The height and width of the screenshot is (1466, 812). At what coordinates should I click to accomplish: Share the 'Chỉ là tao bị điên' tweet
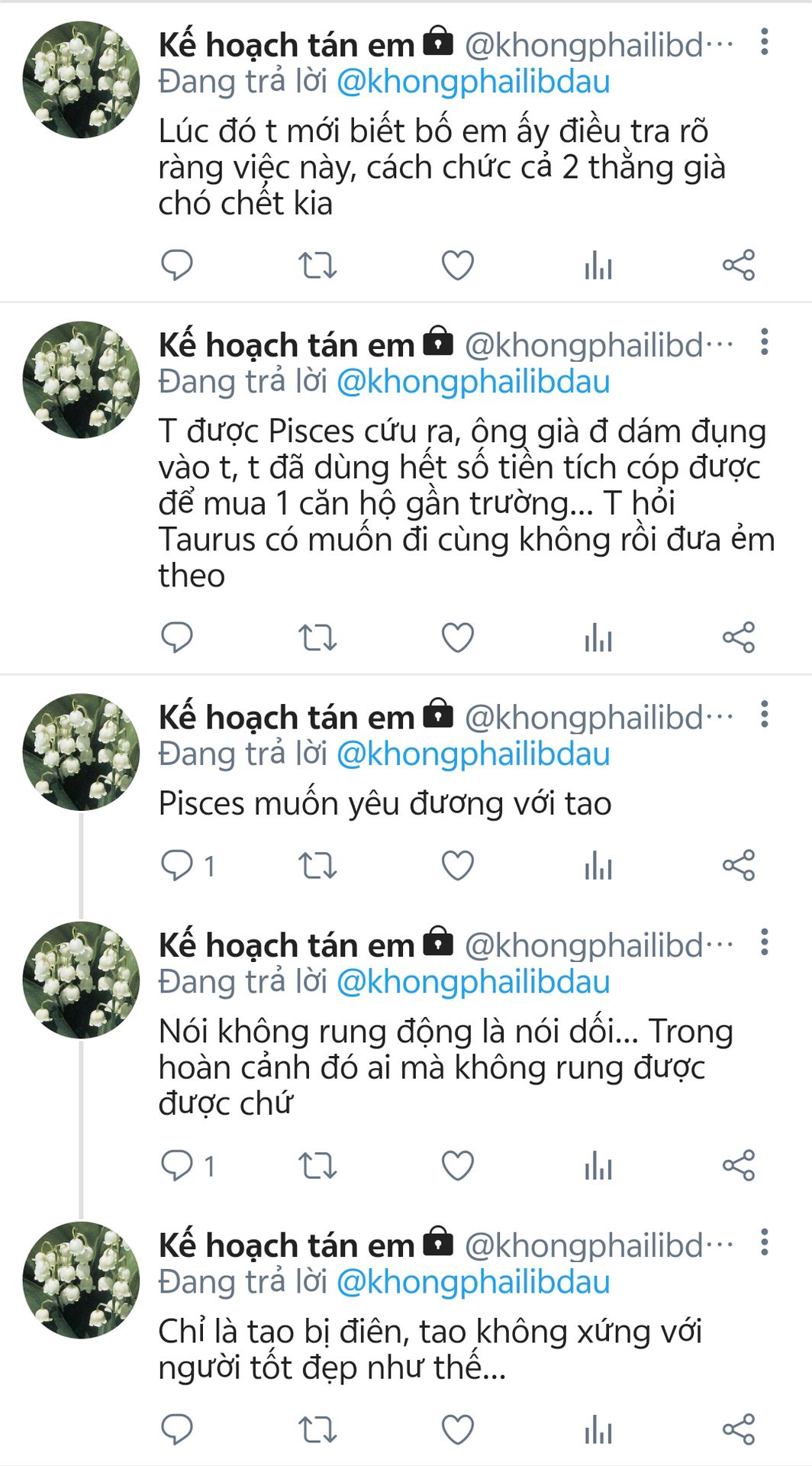[739, 1429]
